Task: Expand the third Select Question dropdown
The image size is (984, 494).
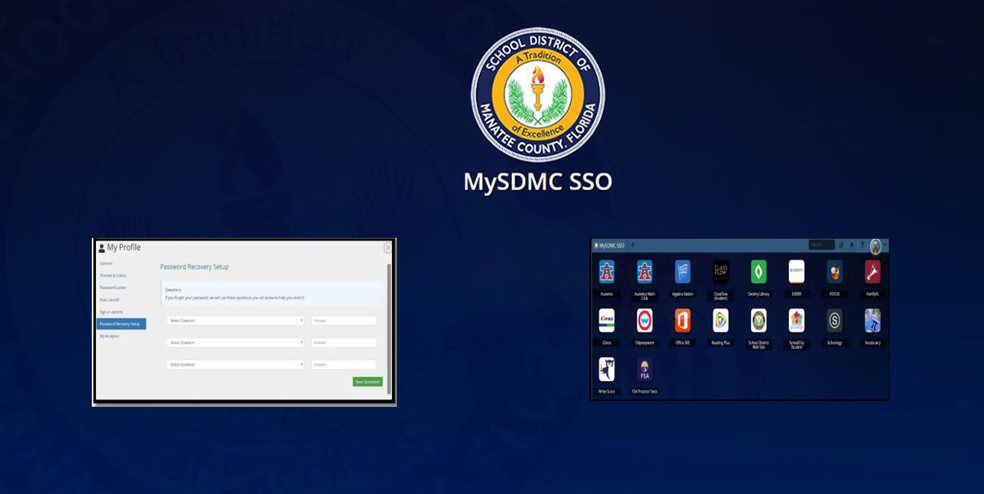Action: point(235,365)
